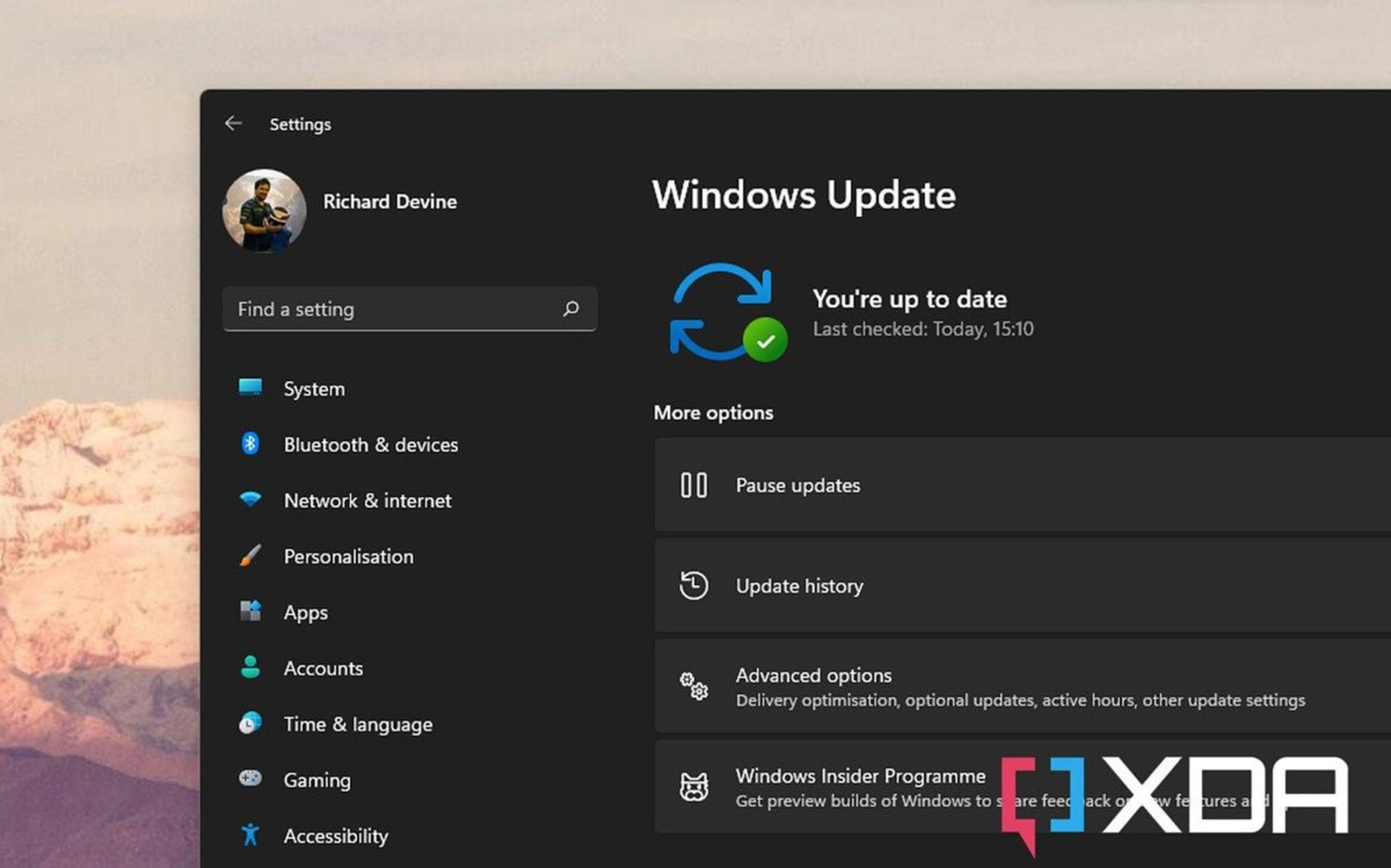Image resolution: width=1391 pixels, height=868 pixels.
Task: Select the Pause updates option
Action: 1022,484
